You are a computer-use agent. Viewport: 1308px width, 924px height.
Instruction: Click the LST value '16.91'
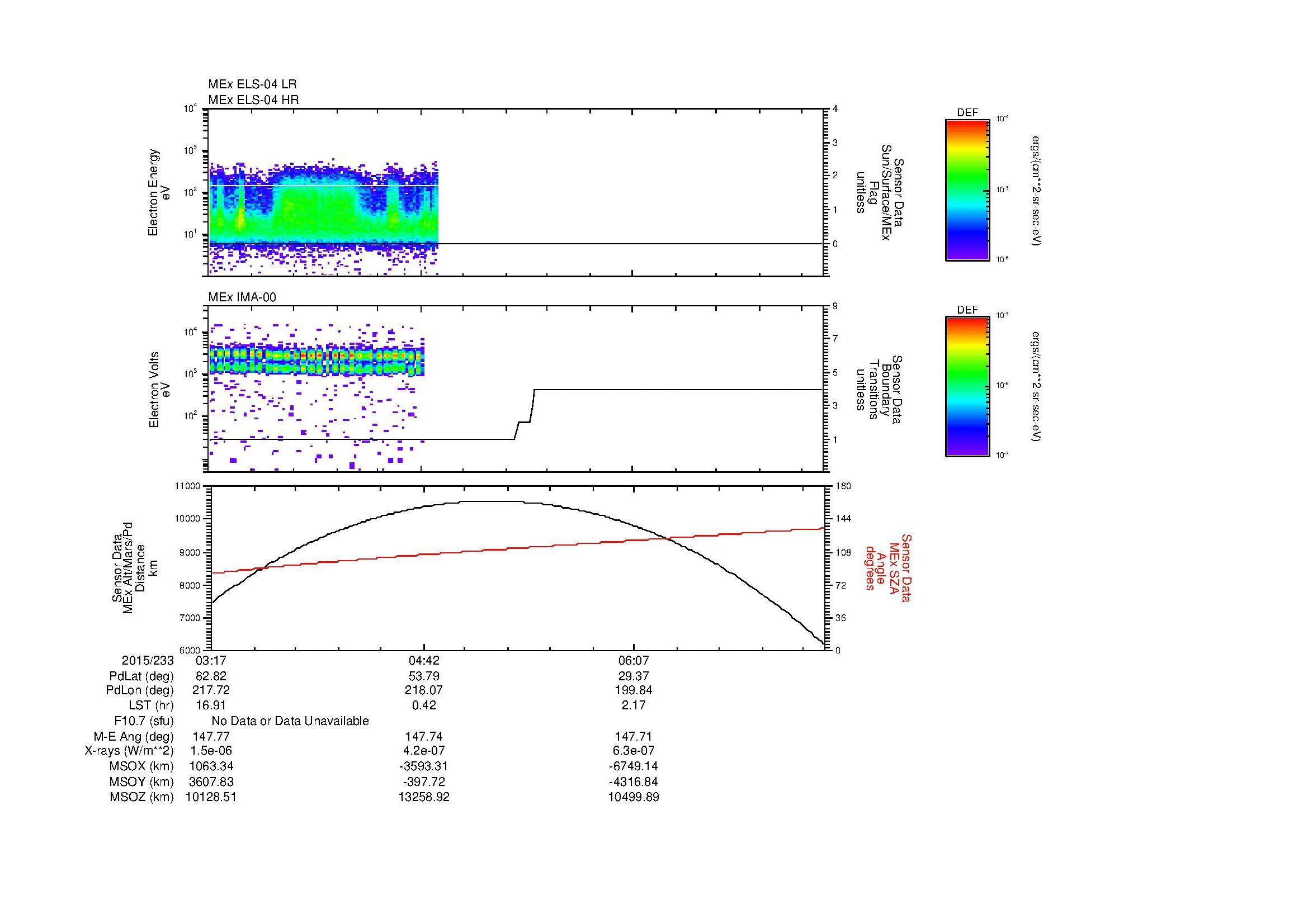pos(211,705)
